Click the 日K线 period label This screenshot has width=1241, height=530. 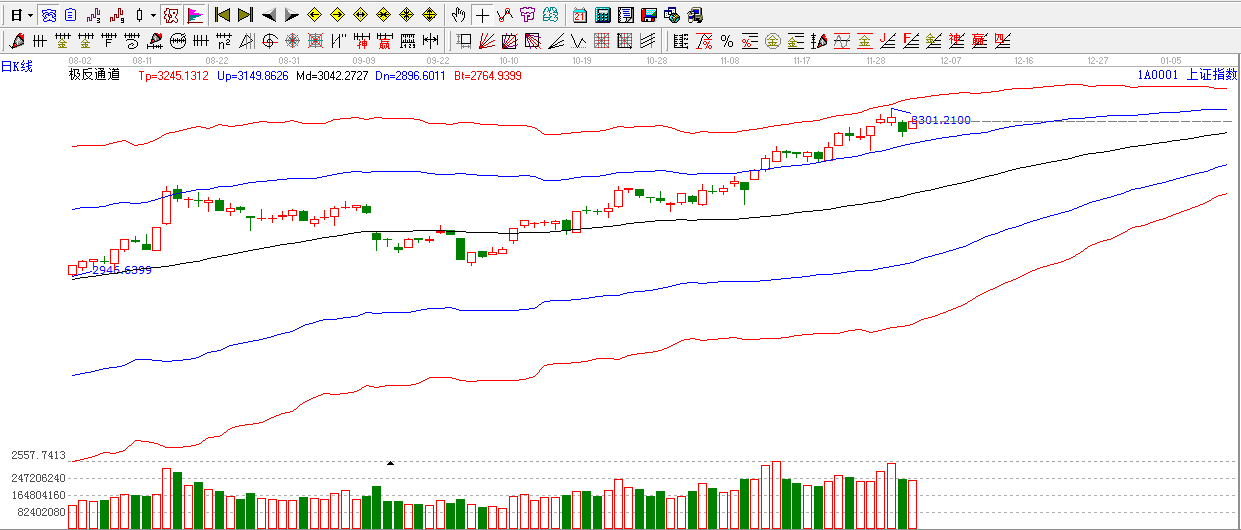[x=17, y=66]
